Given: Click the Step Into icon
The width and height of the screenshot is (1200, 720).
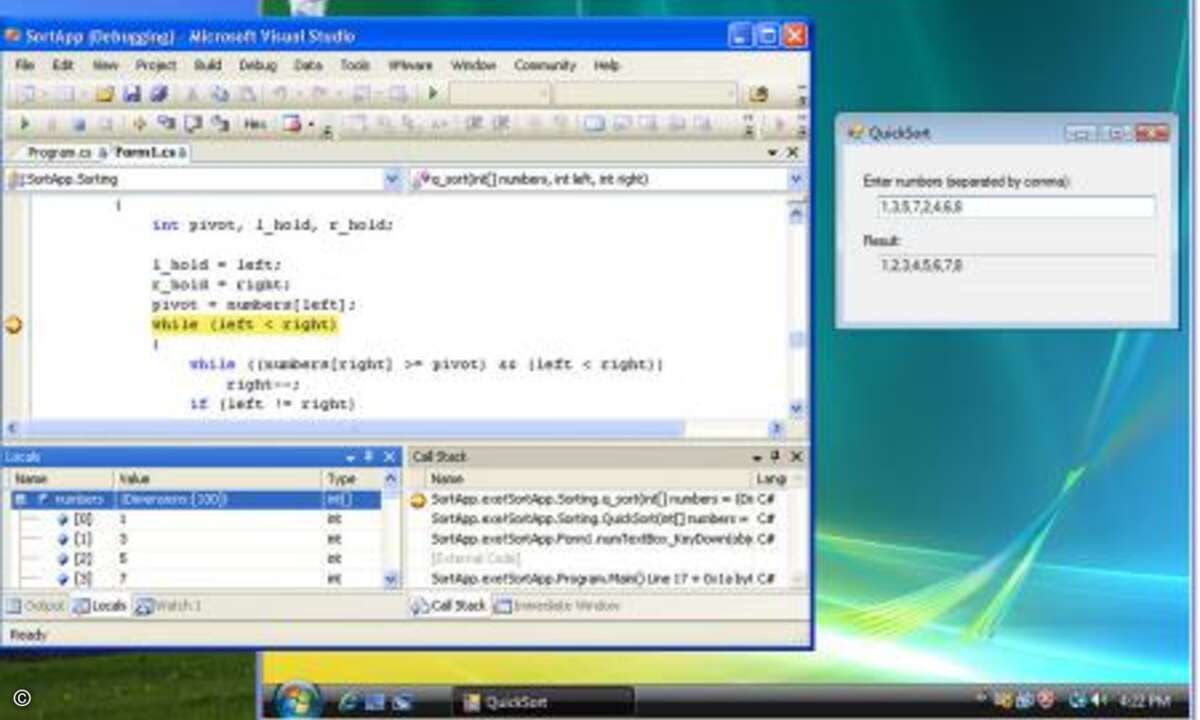Looking at the screenshot, I should tap(166, 124).
